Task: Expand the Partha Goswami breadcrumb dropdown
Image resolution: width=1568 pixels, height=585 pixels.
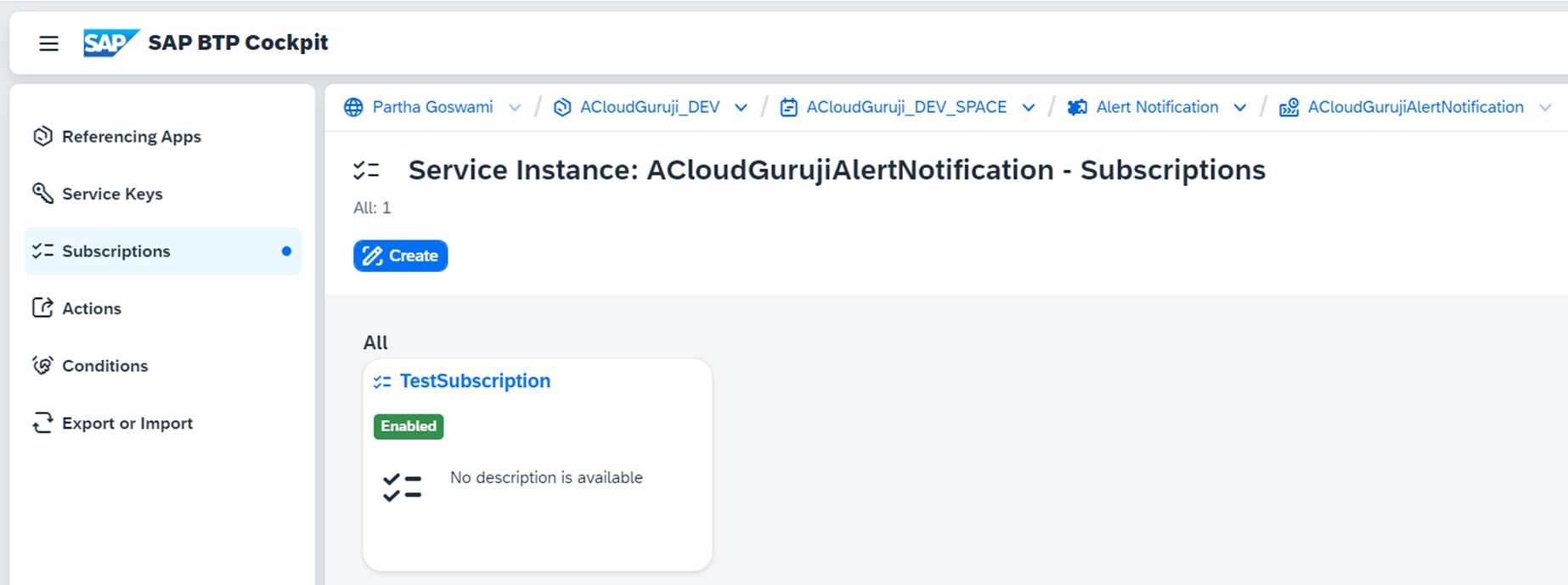Action: (x=515, y=108)
